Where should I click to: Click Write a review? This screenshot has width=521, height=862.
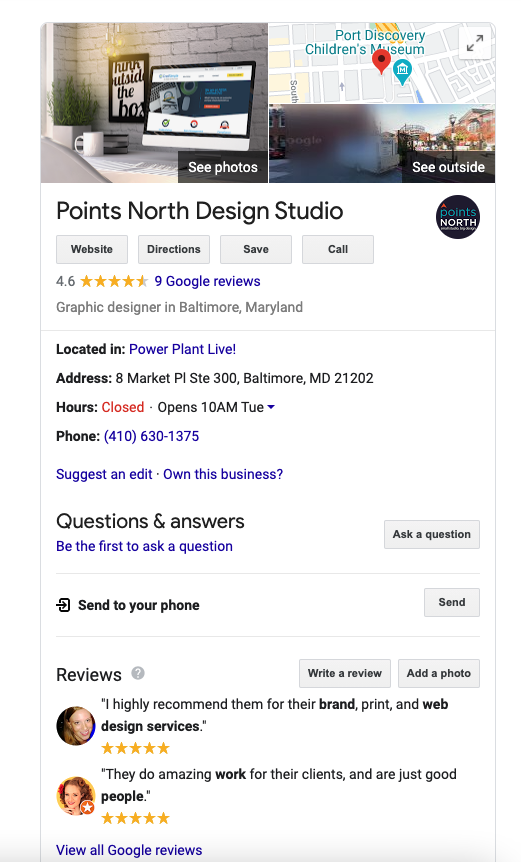(x=345, y=673)
